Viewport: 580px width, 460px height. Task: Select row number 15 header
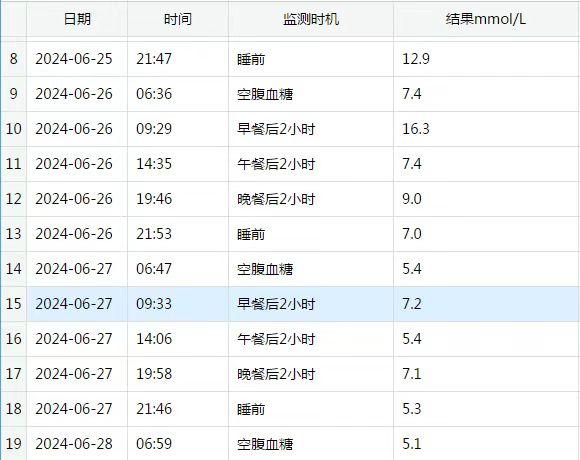click(14, 304)
